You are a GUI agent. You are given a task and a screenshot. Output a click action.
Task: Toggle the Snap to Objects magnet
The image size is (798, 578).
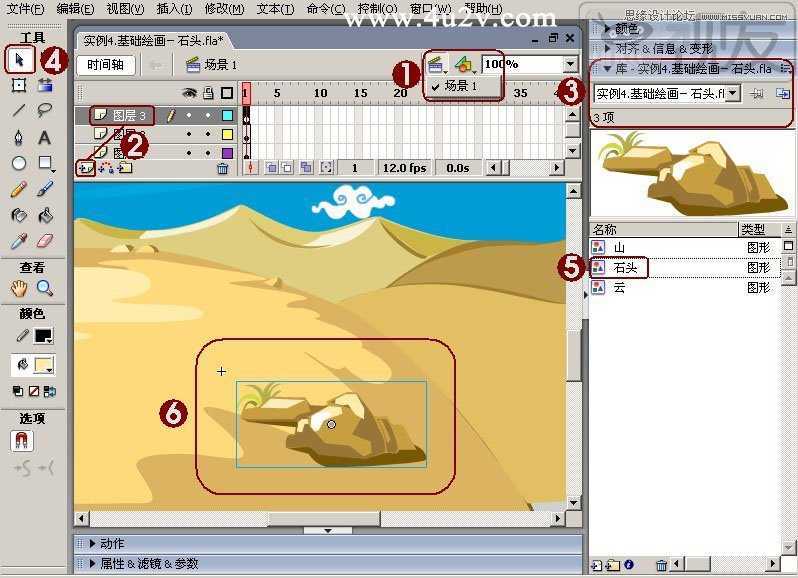[22, 441]
